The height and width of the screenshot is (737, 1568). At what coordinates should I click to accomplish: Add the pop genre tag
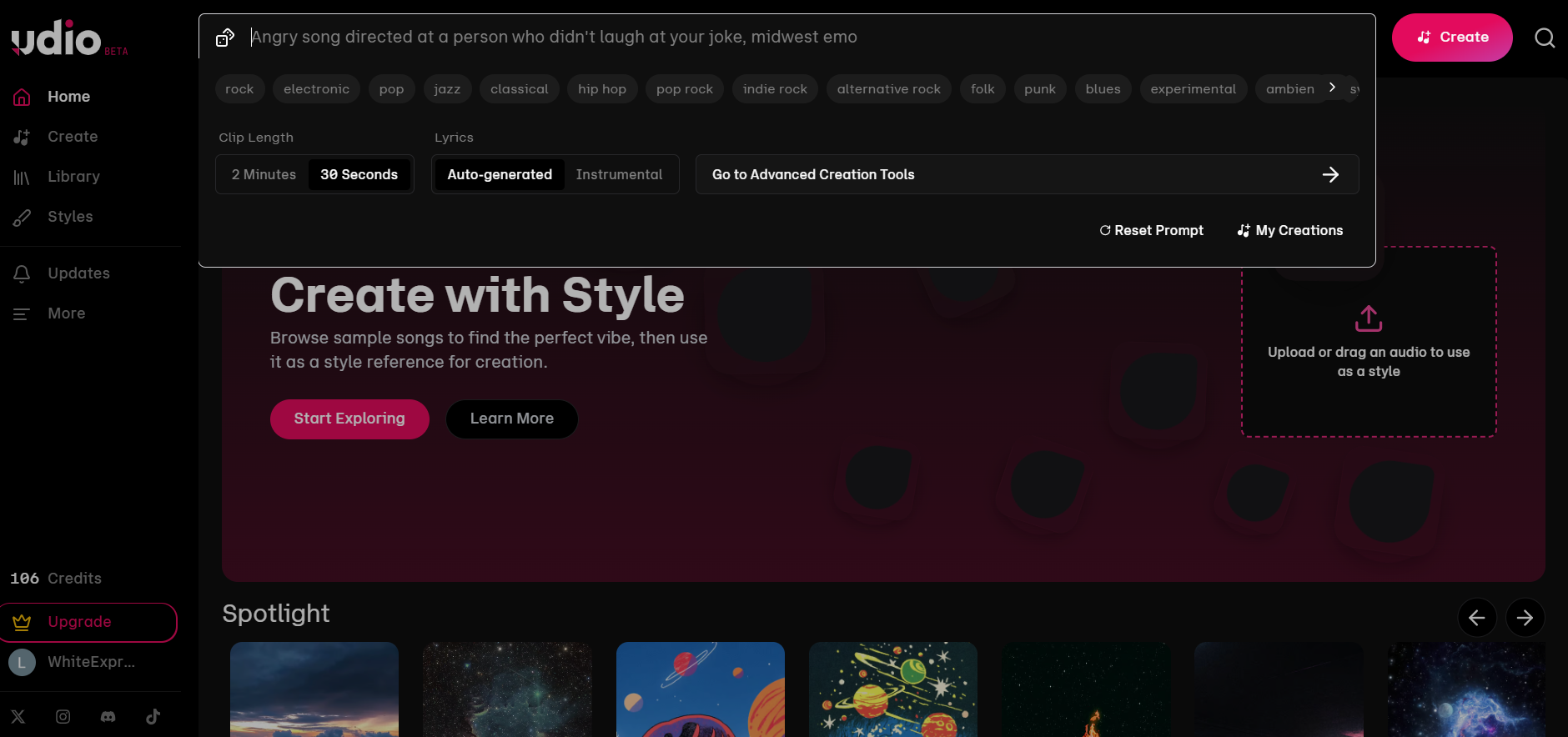[x=391, y=89]
